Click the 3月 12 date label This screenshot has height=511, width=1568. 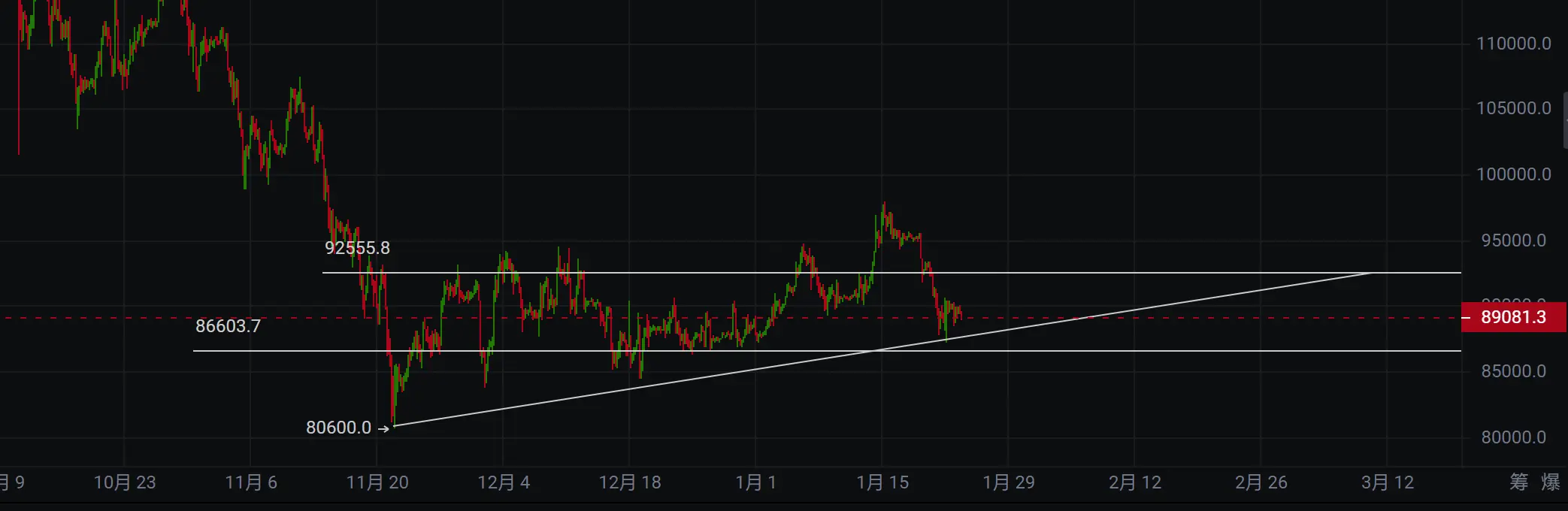click(x=1388, y=482)
